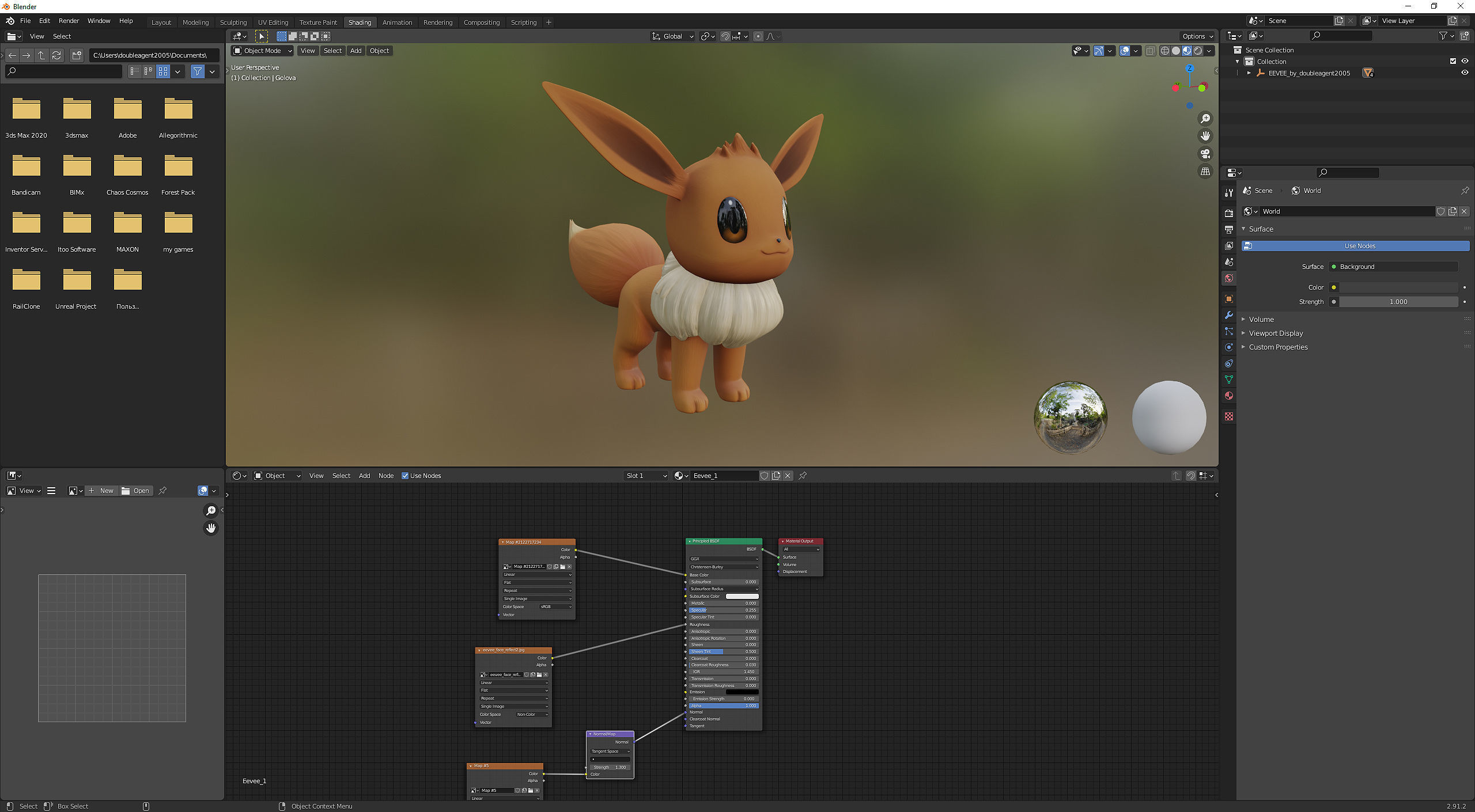1475x812 pixels.
Task: Click New image button in image editor
Action: 101,491
